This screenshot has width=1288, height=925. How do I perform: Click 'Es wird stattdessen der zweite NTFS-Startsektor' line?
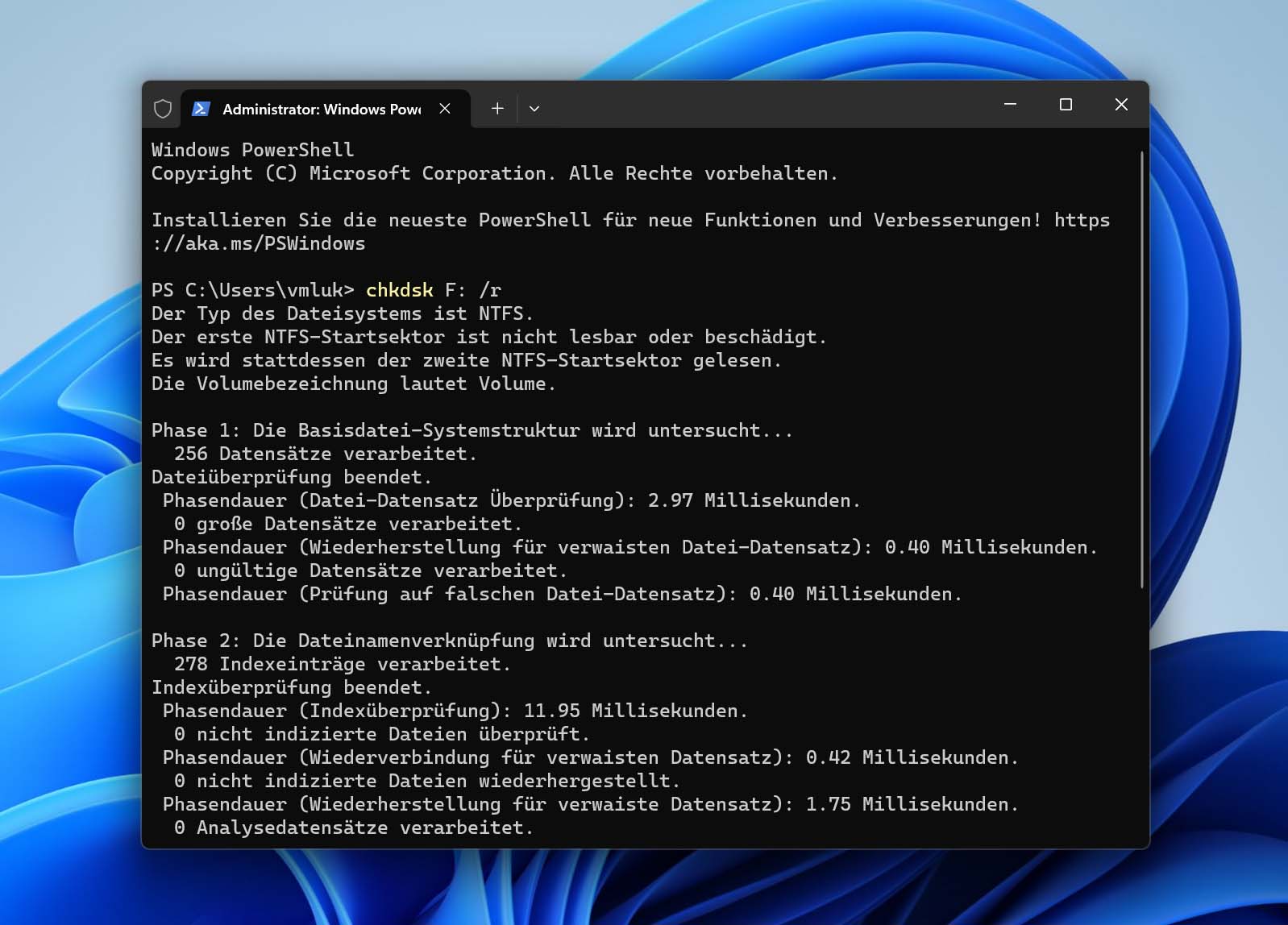467,360
